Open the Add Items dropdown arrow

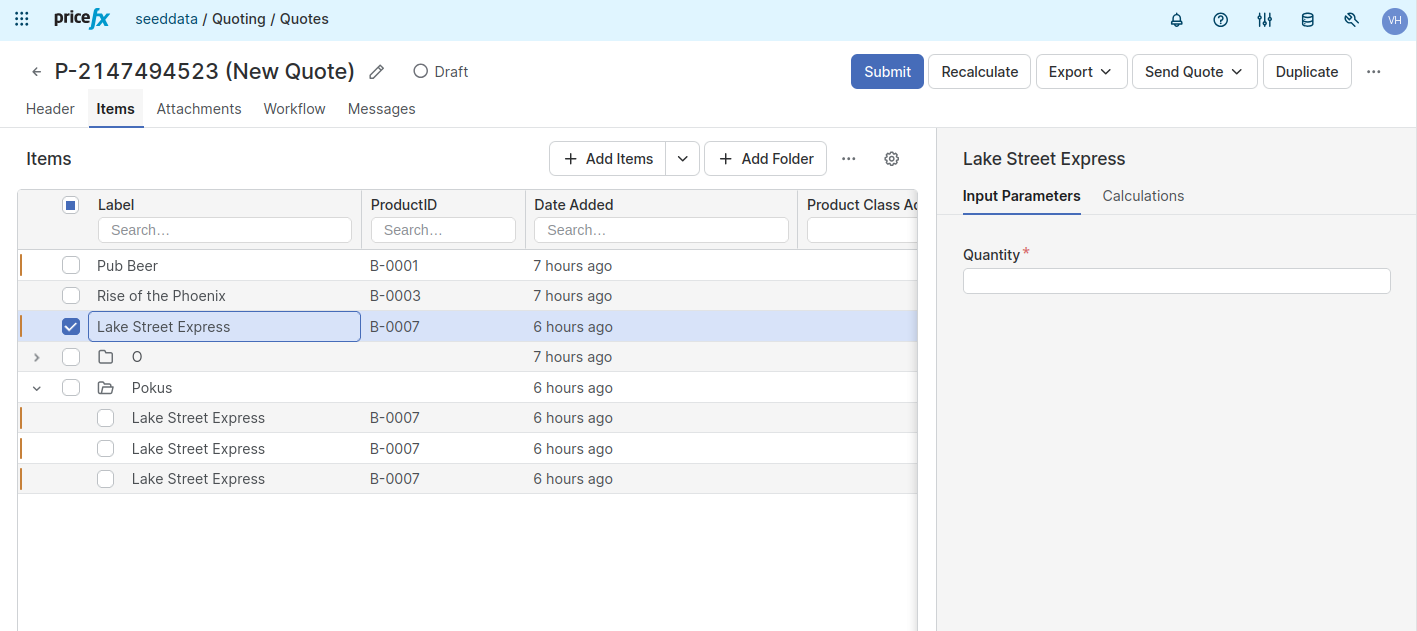click(x=682, y=159)
